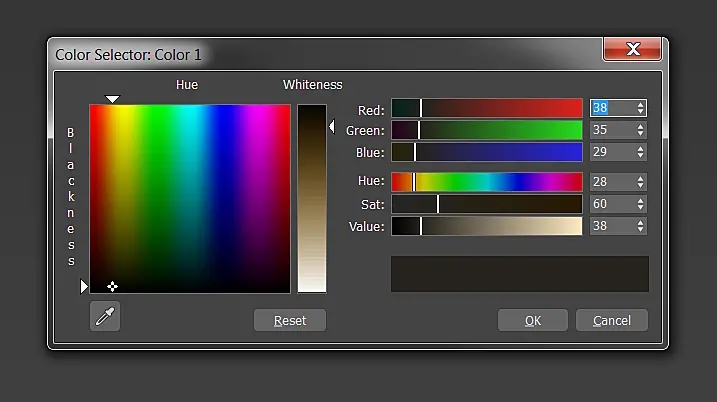717x402 pixels.
Task: Click on the Green gradient slider bar
Action: coord(487,130)
